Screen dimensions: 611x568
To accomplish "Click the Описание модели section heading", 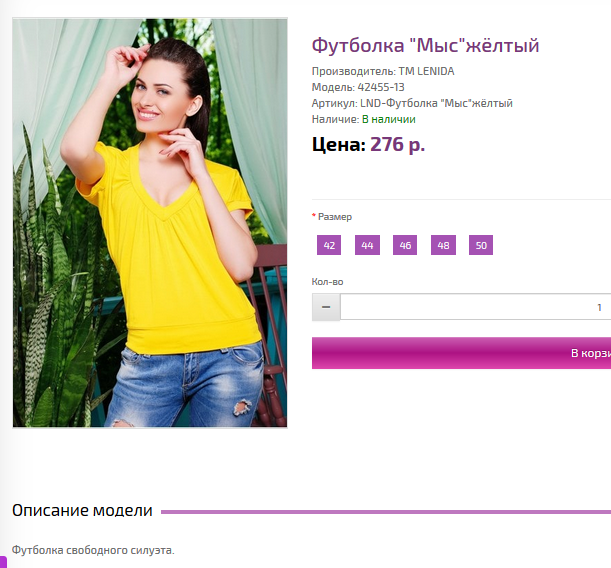I will (x=82, y=510).
